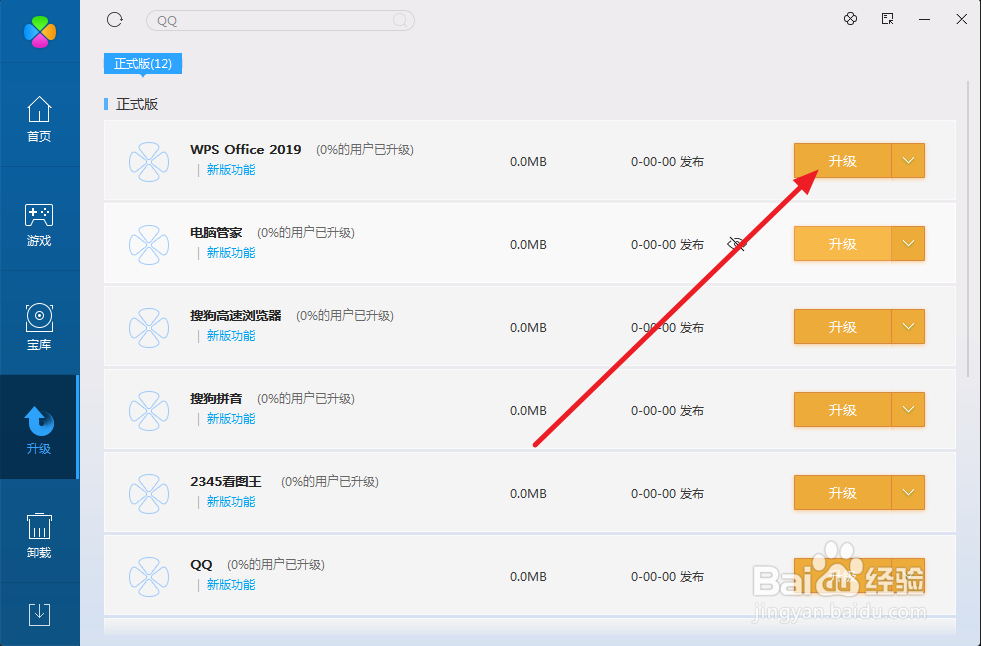
Task: Click the 2345看图王 app icon
Action: coord(149,494)
